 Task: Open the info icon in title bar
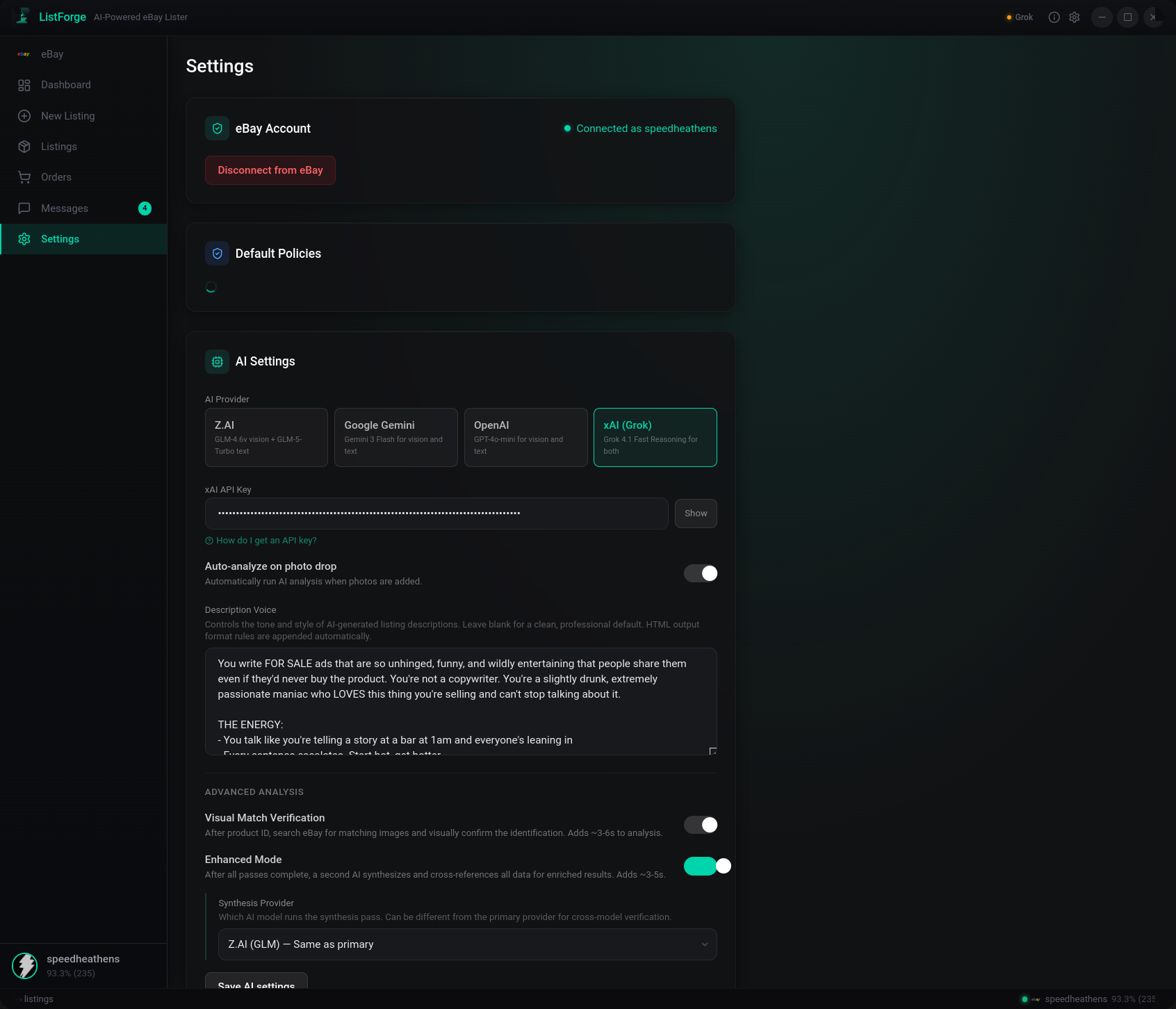tap(1054, 17)
